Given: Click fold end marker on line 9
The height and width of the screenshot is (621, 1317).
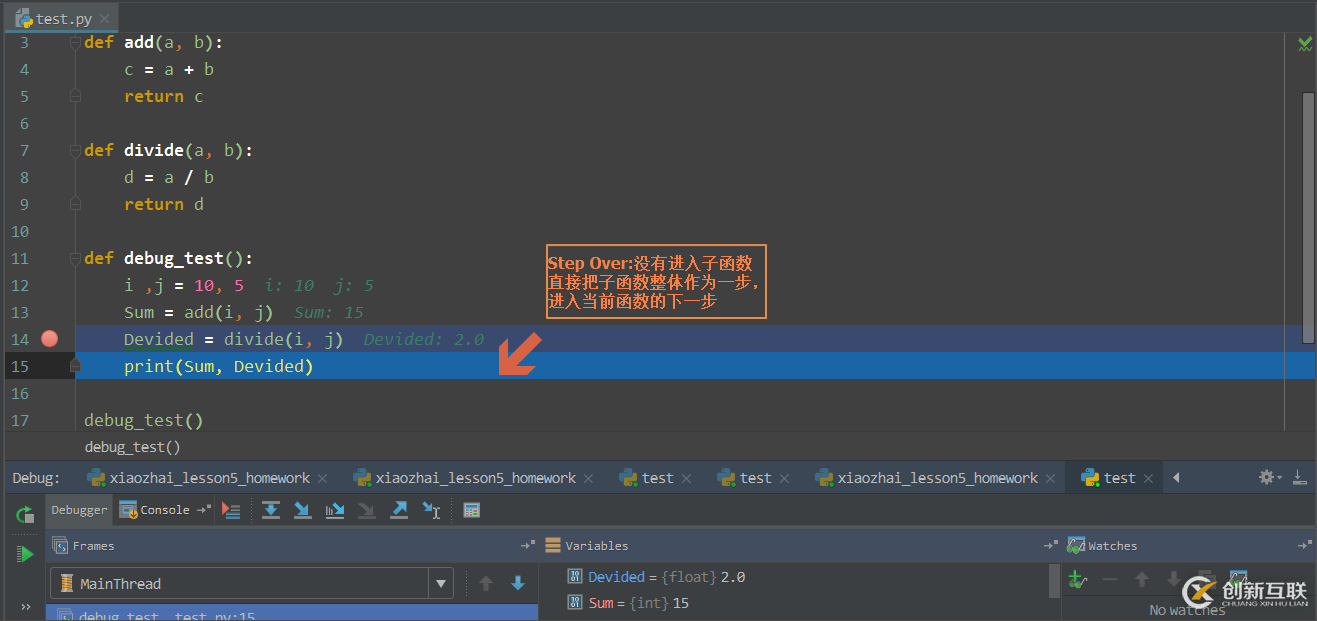Looking at the screenshot, I should [75, 204].
